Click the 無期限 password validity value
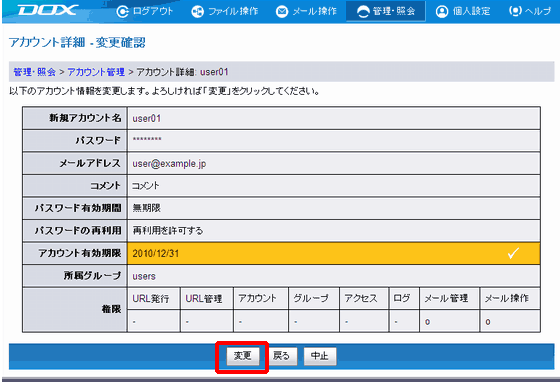Viewport: 560px width, 382px height. click(146, 208)
